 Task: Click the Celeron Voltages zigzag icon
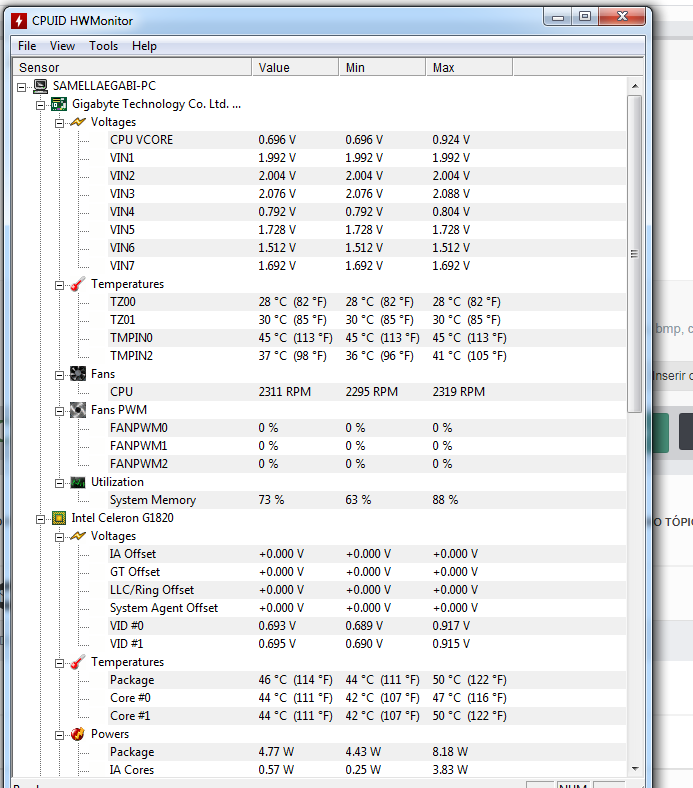(78, 536)
